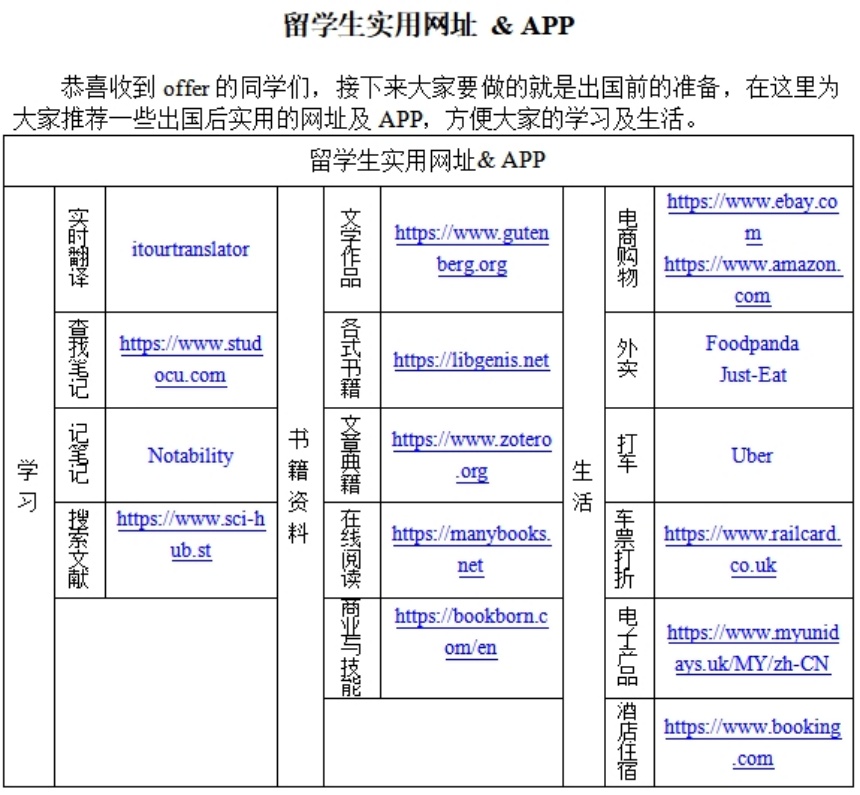
Task: Open the amazon.com hyperlink
Action: (752, 266)
